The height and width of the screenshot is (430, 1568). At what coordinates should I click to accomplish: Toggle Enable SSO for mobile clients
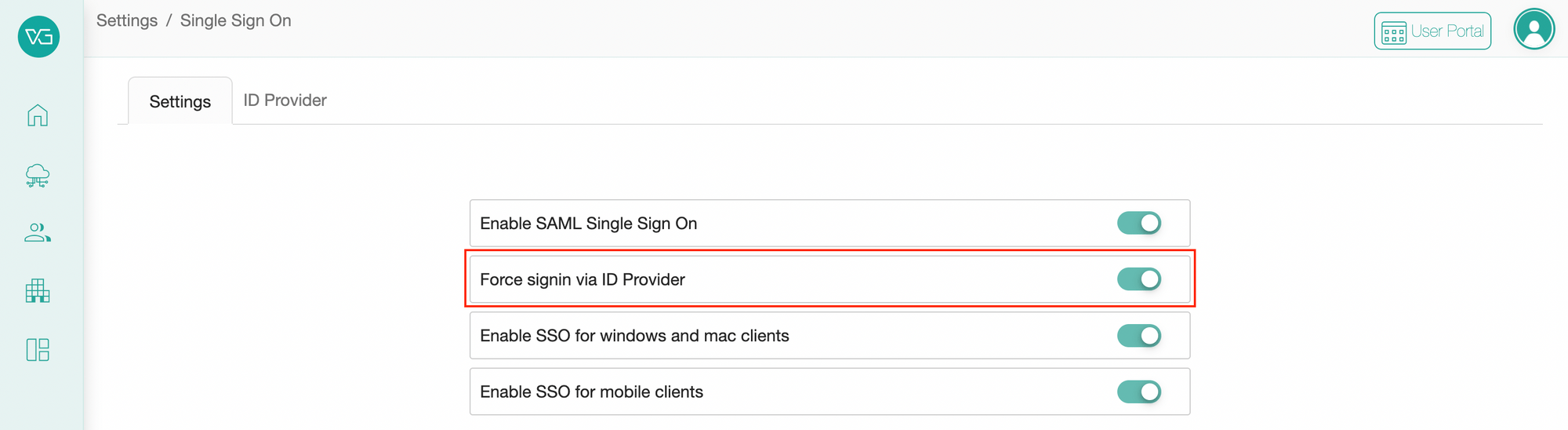pos(1139,392)
